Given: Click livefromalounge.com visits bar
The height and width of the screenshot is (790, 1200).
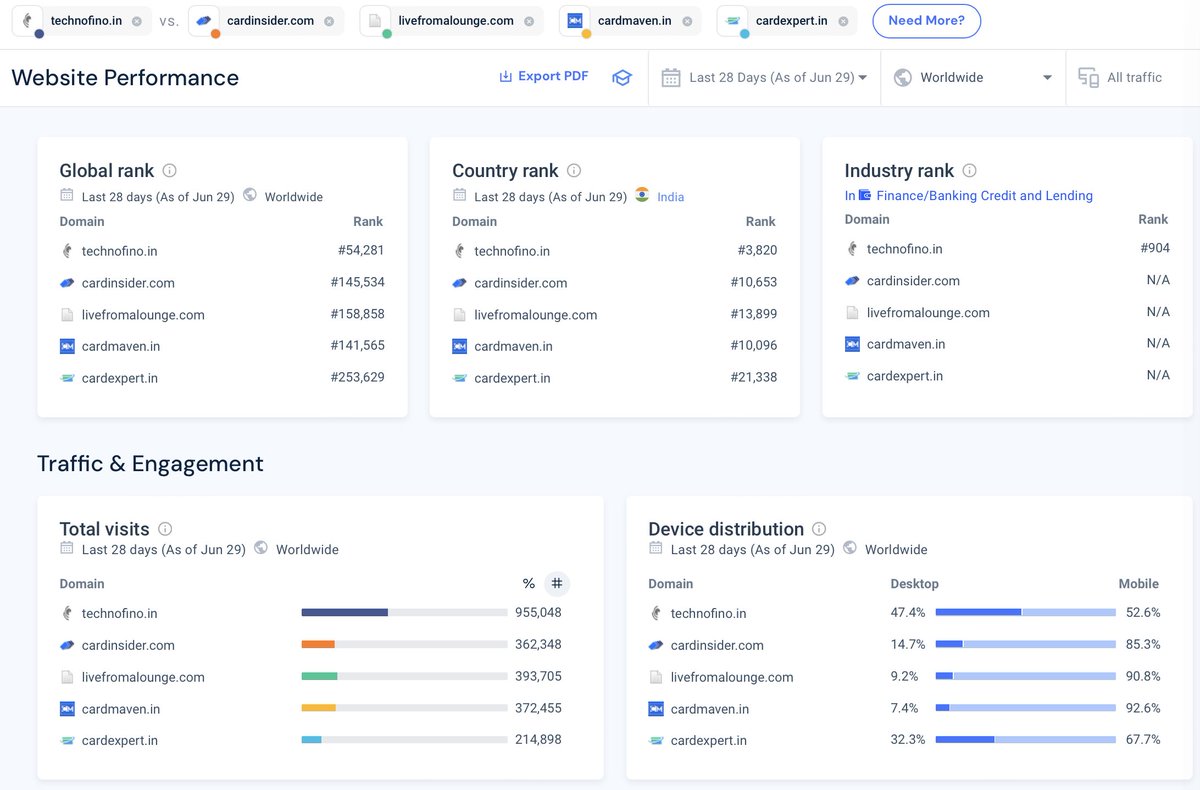Looking at the screenshot, I should tap(404, 677).
